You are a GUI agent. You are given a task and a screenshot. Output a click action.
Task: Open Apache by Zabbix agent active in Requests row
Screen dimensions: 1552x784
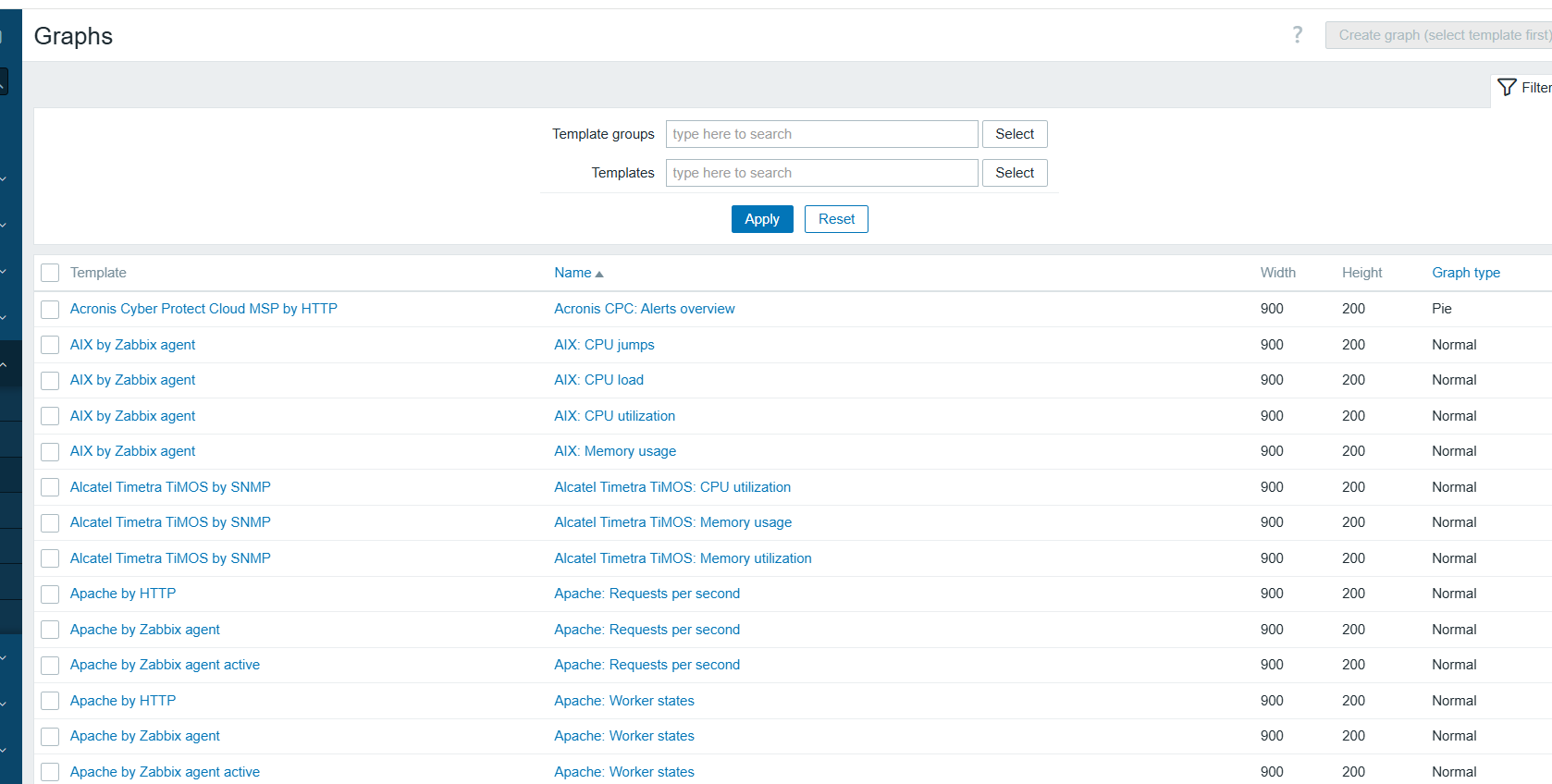[x=165, y=665]
